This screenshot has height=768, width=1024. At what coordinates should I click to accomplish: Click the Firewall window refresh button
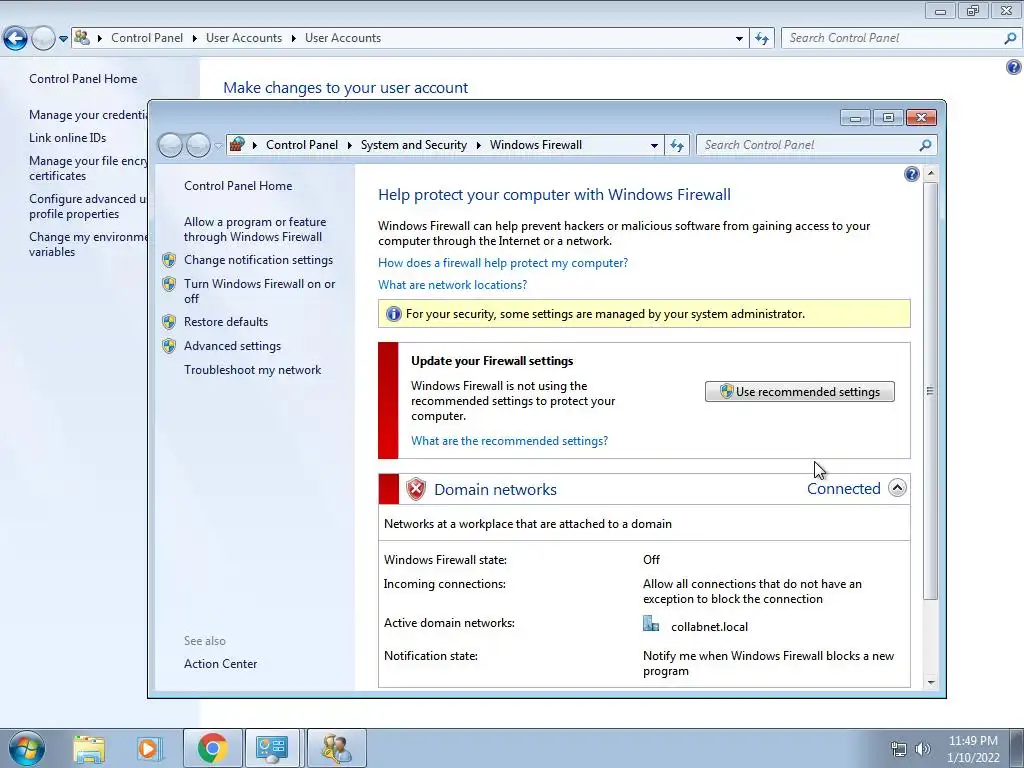[677, 145]
